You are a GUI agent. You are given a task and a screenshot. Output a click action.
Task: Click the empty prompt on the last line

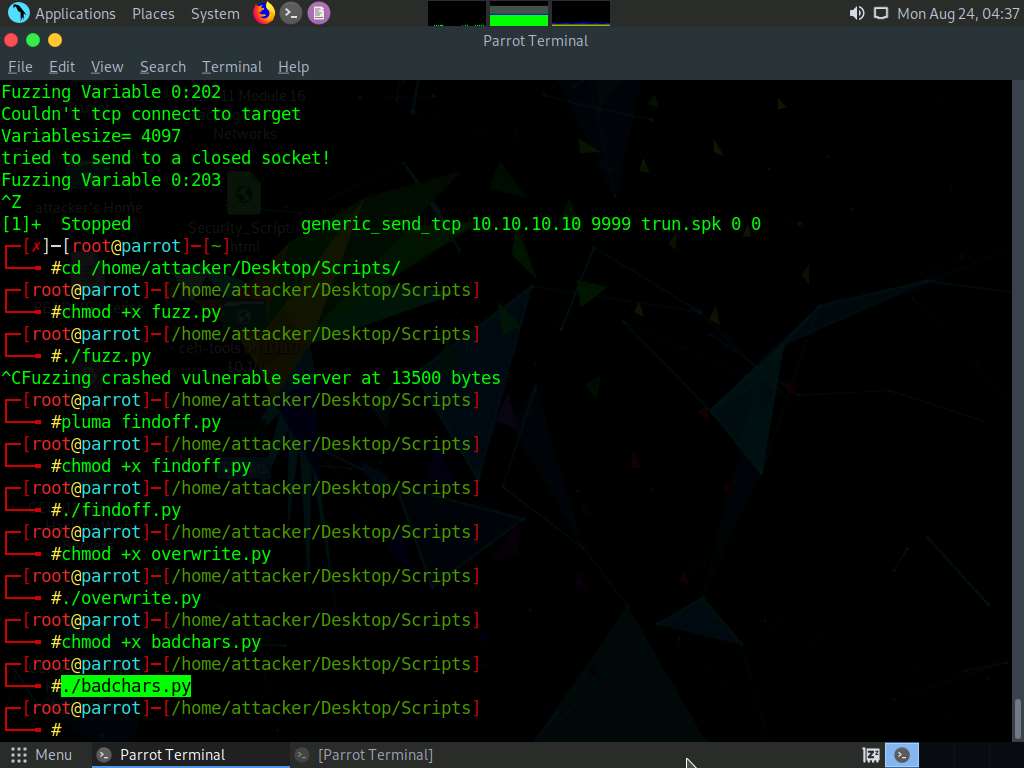click(56, 730)
